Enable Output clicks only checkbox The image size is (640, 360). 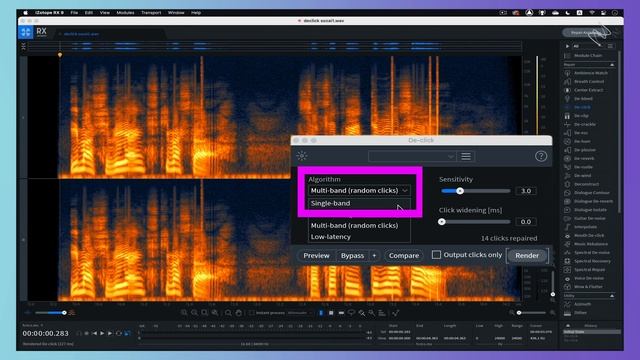point(436,255)
